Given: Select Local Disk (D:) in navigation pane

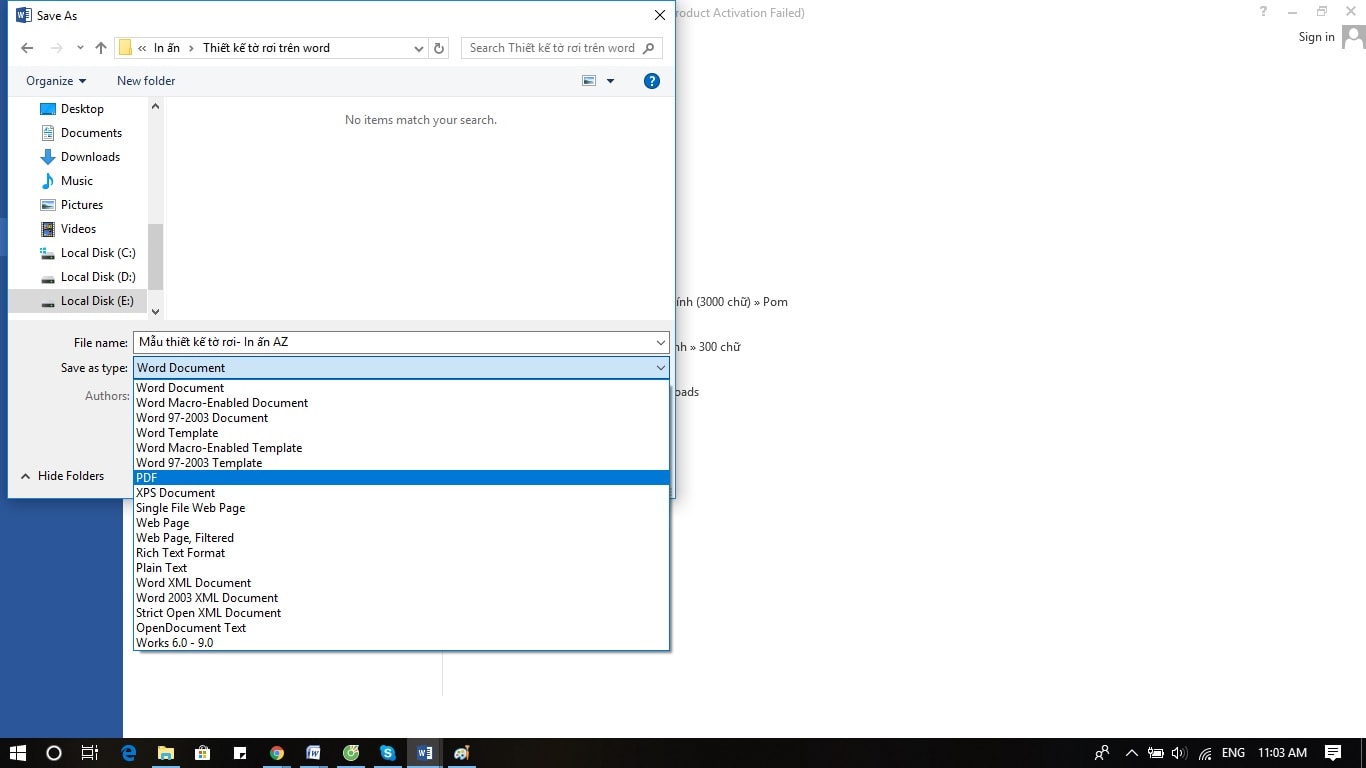Looking at the screenshot, I should (97, 277).
